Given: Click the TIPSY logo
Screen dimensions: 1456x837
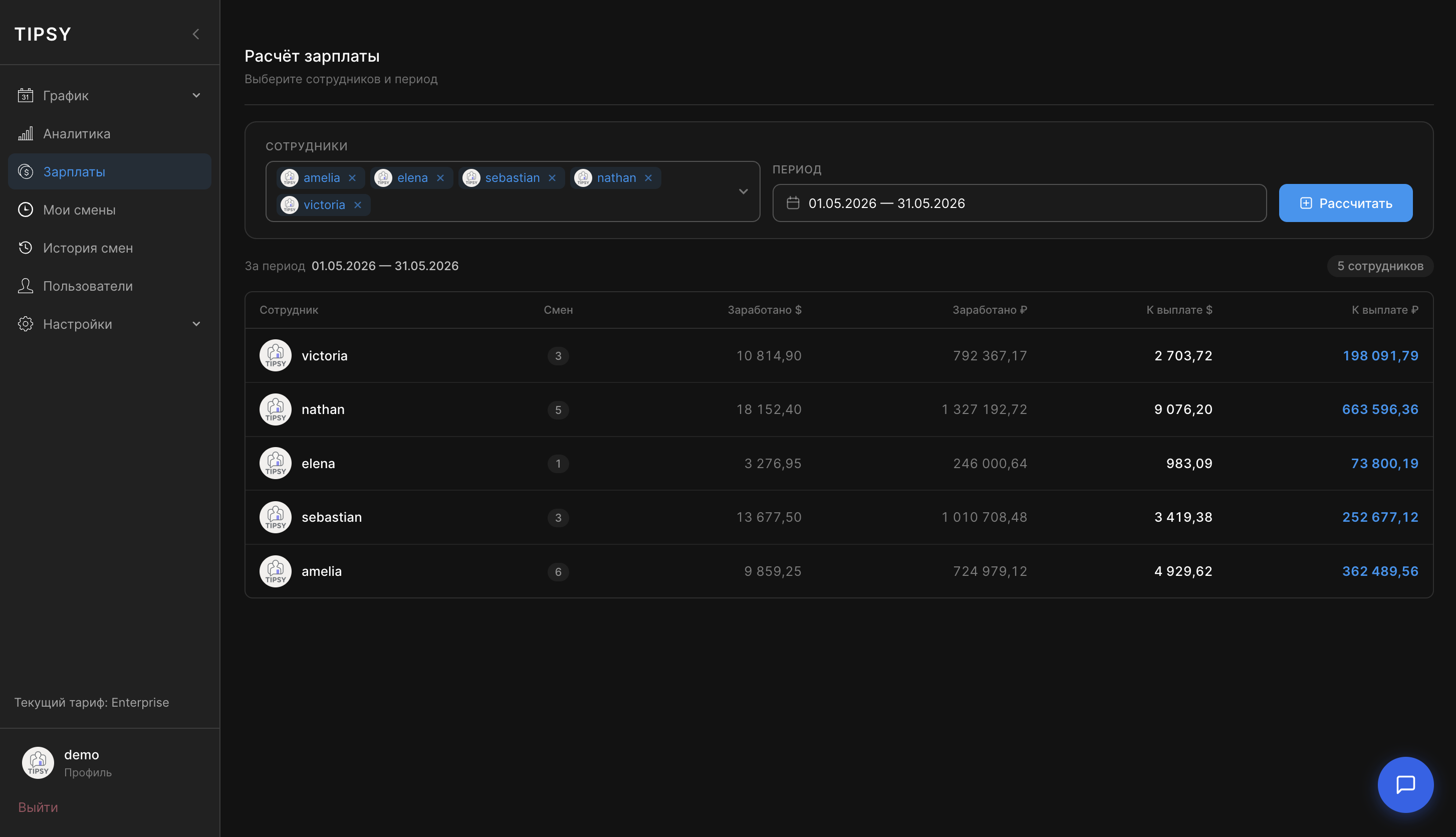Looking at the screenshot, I should point(43,35).
